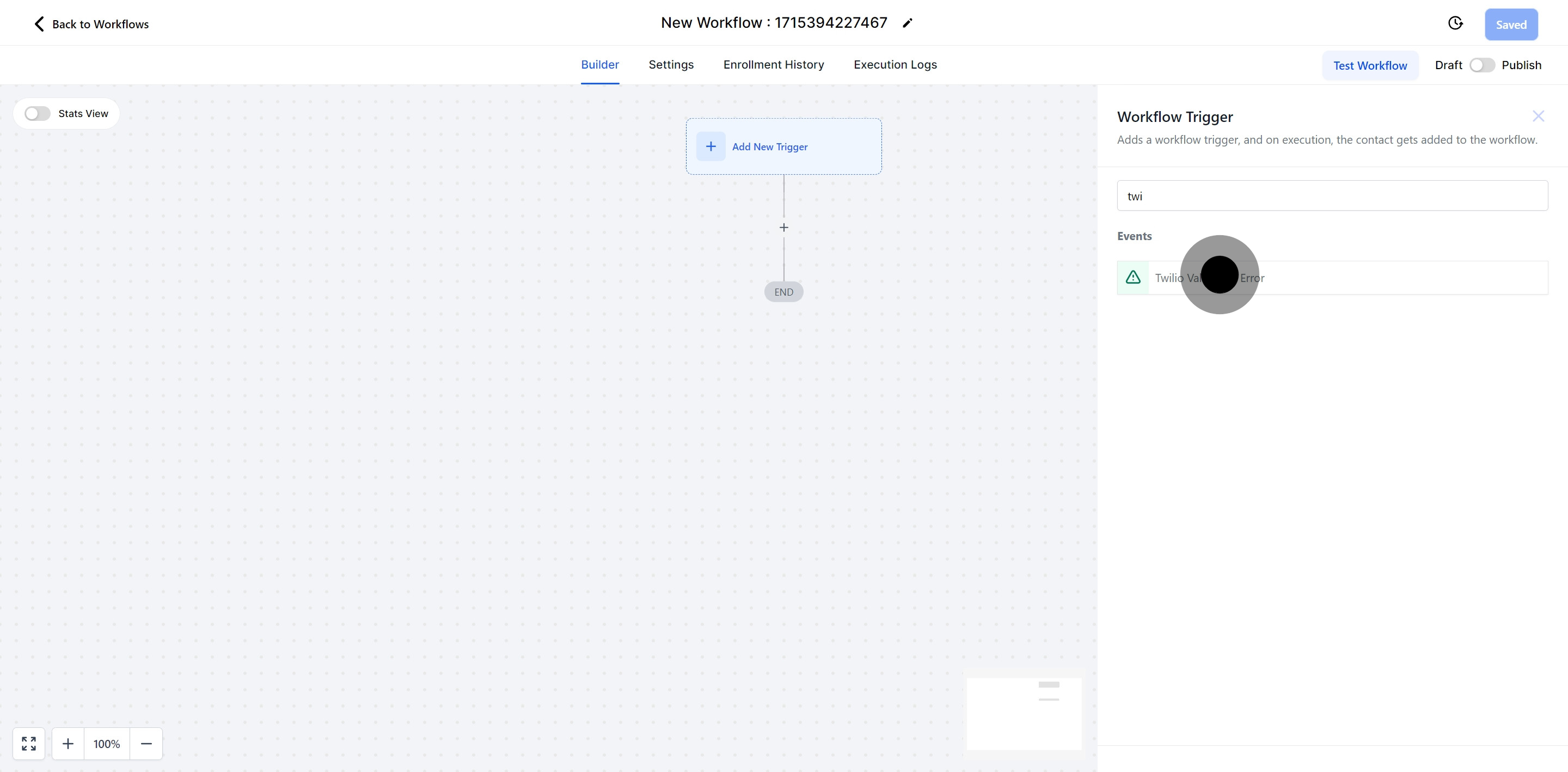Viewport: 1568px width, 772px height.
Task: Click the back chevron arrow top left
Action: (38, 24)
